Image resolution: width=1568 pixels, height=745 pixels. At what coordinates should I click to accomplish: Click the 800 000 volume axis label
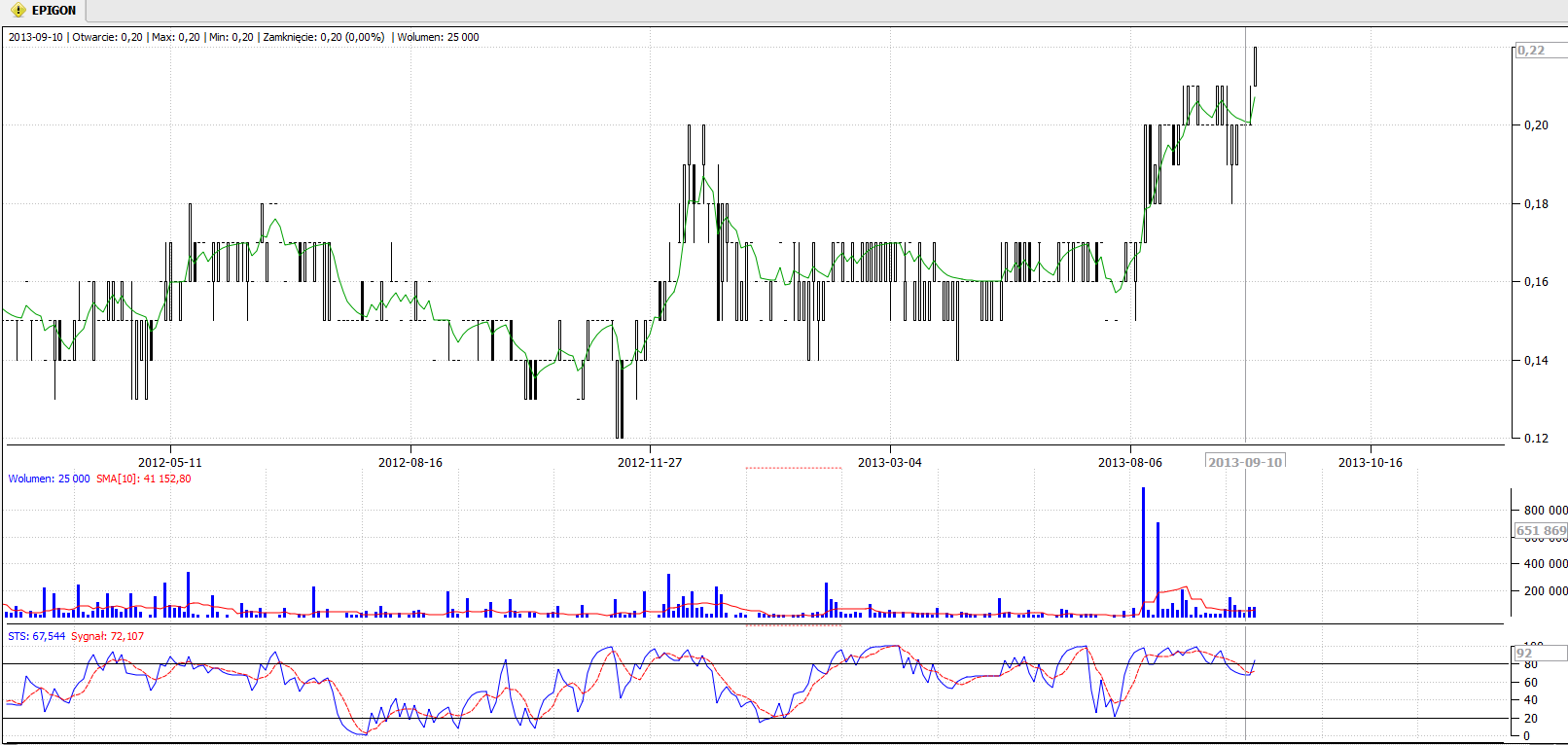pos(1545,510)
